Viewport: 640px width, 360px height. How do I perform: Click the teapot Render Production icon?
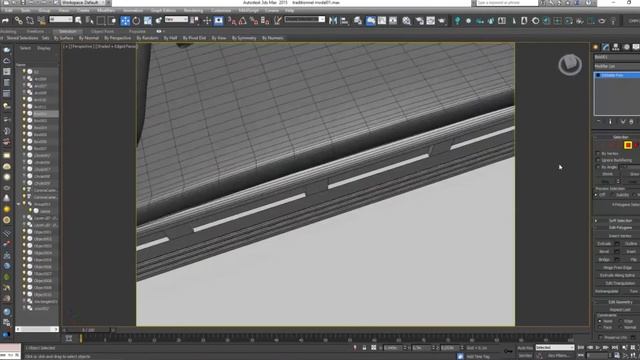(442, 20)
